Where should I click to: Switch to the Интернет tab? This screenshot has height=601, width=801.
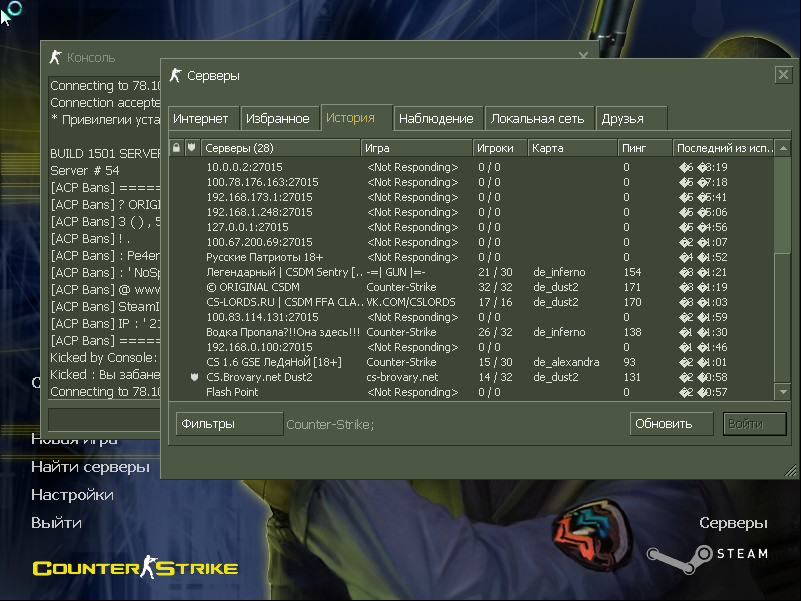(x=204, y=119)
